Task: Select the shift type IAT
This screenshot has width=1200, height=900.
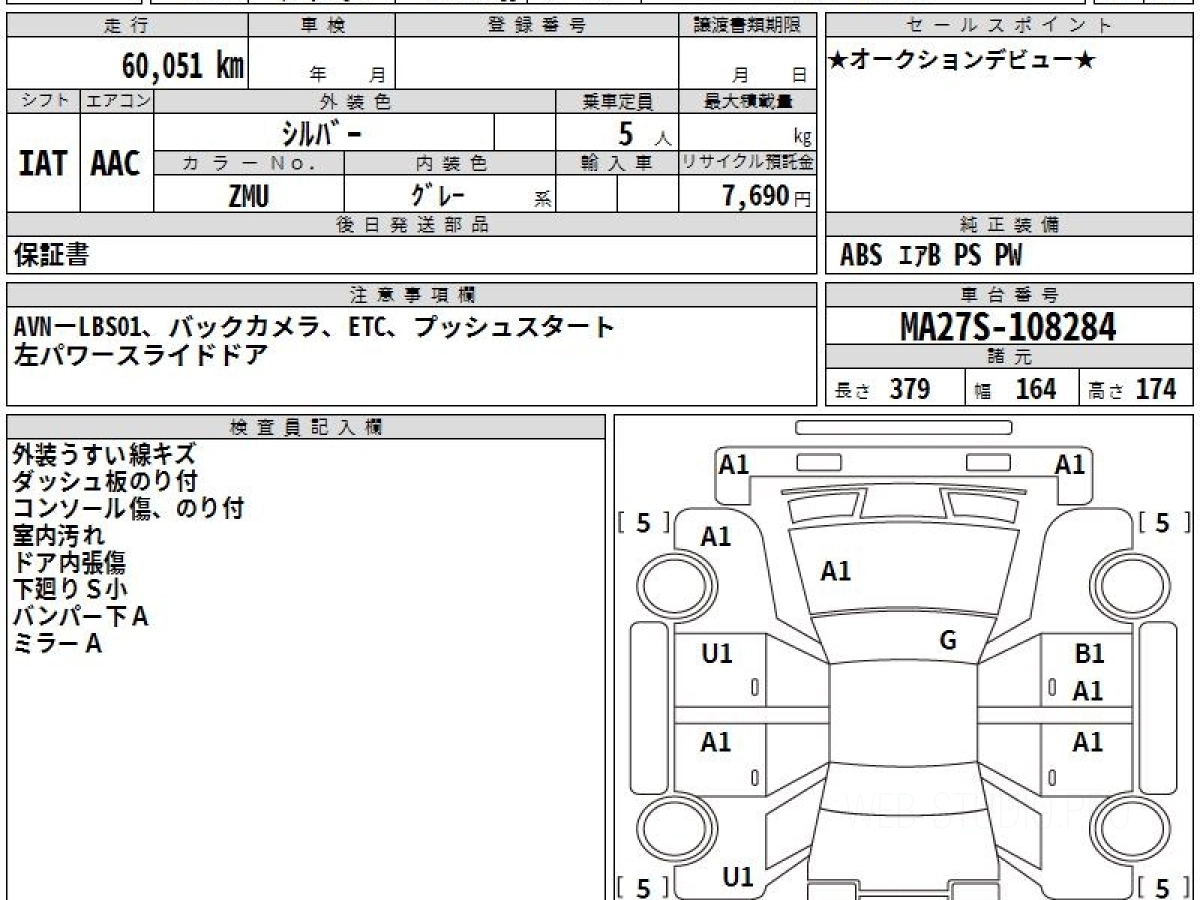Action: coord(43,163)
